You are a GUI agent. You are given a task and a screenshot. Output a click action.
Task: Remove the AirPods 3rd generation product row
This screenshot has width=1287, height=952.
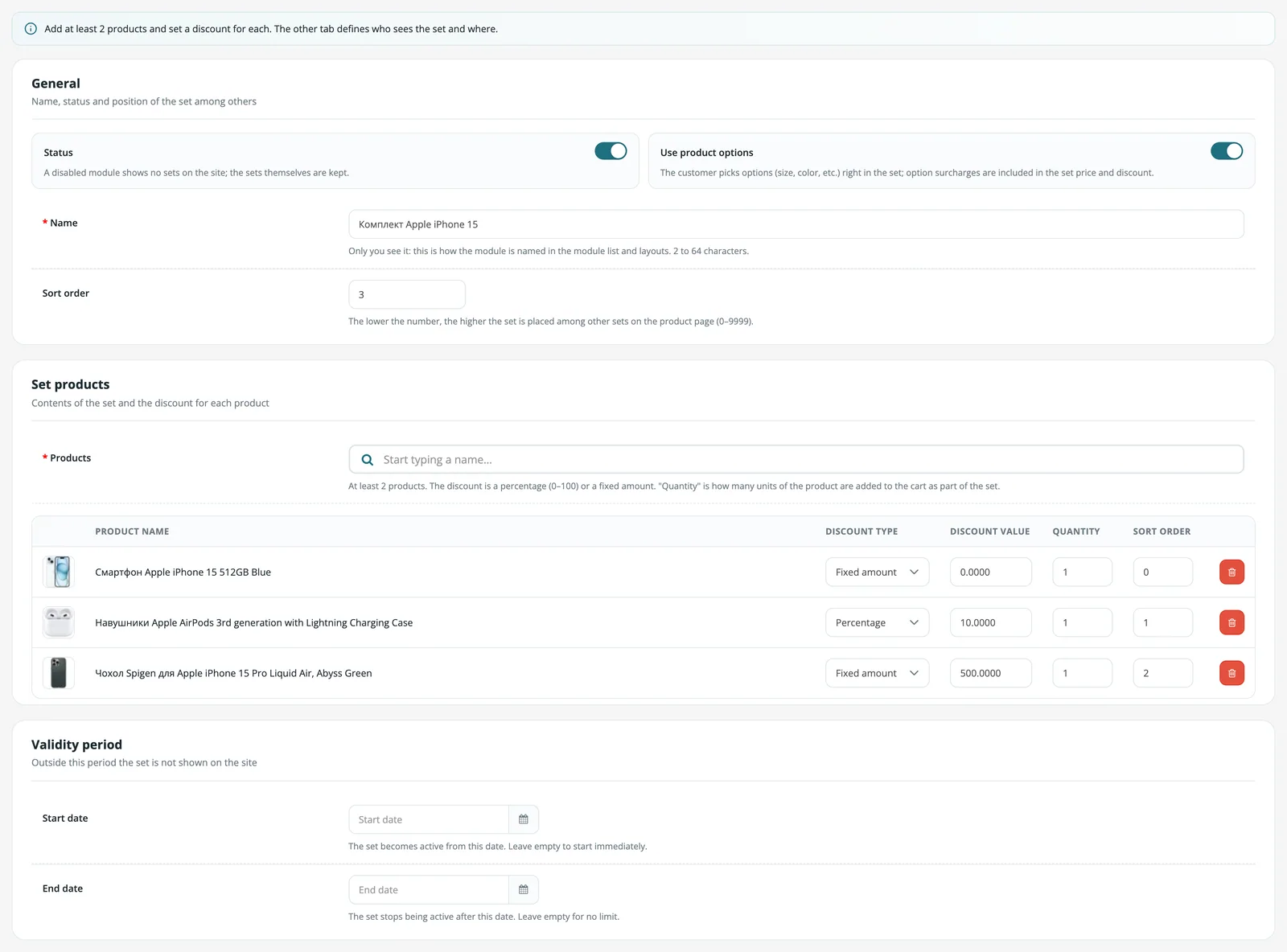coord(1231,622)
